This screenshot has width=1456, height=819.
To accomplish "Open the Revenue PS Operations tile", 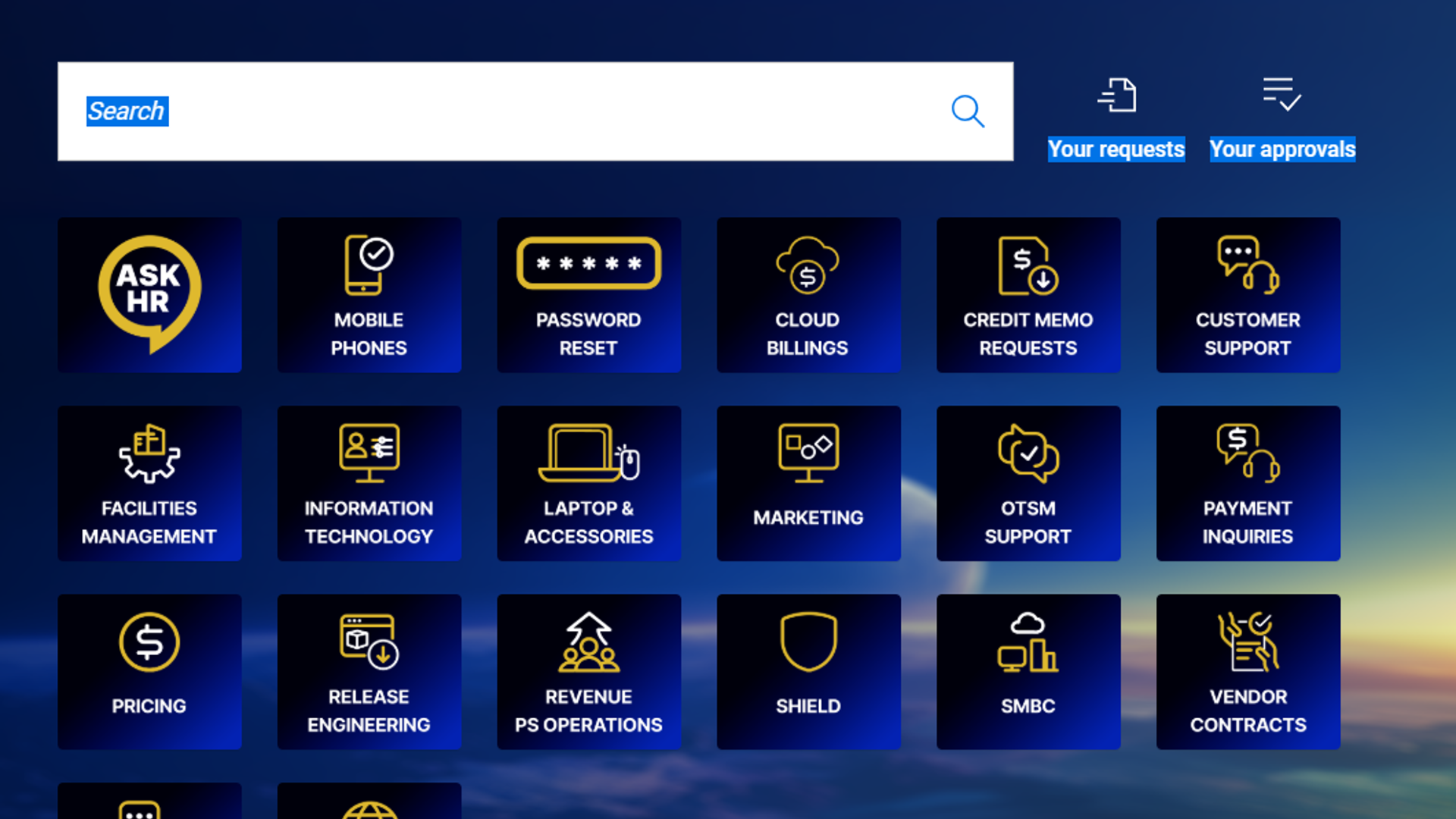I will (x=589, y=672).
